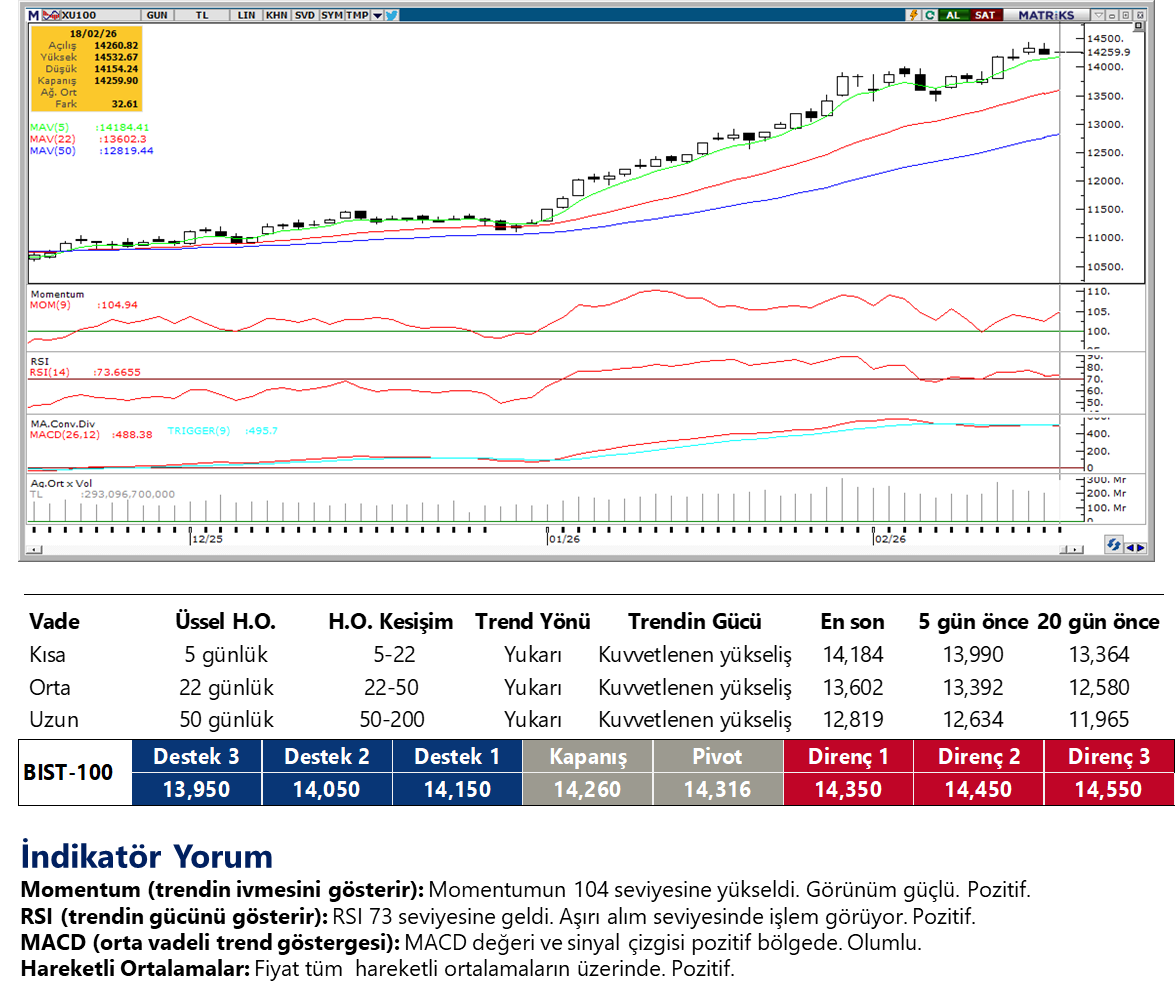1176x994 pixels.
Task: Open the Twitter bird icon
Action: click(391, 15)
